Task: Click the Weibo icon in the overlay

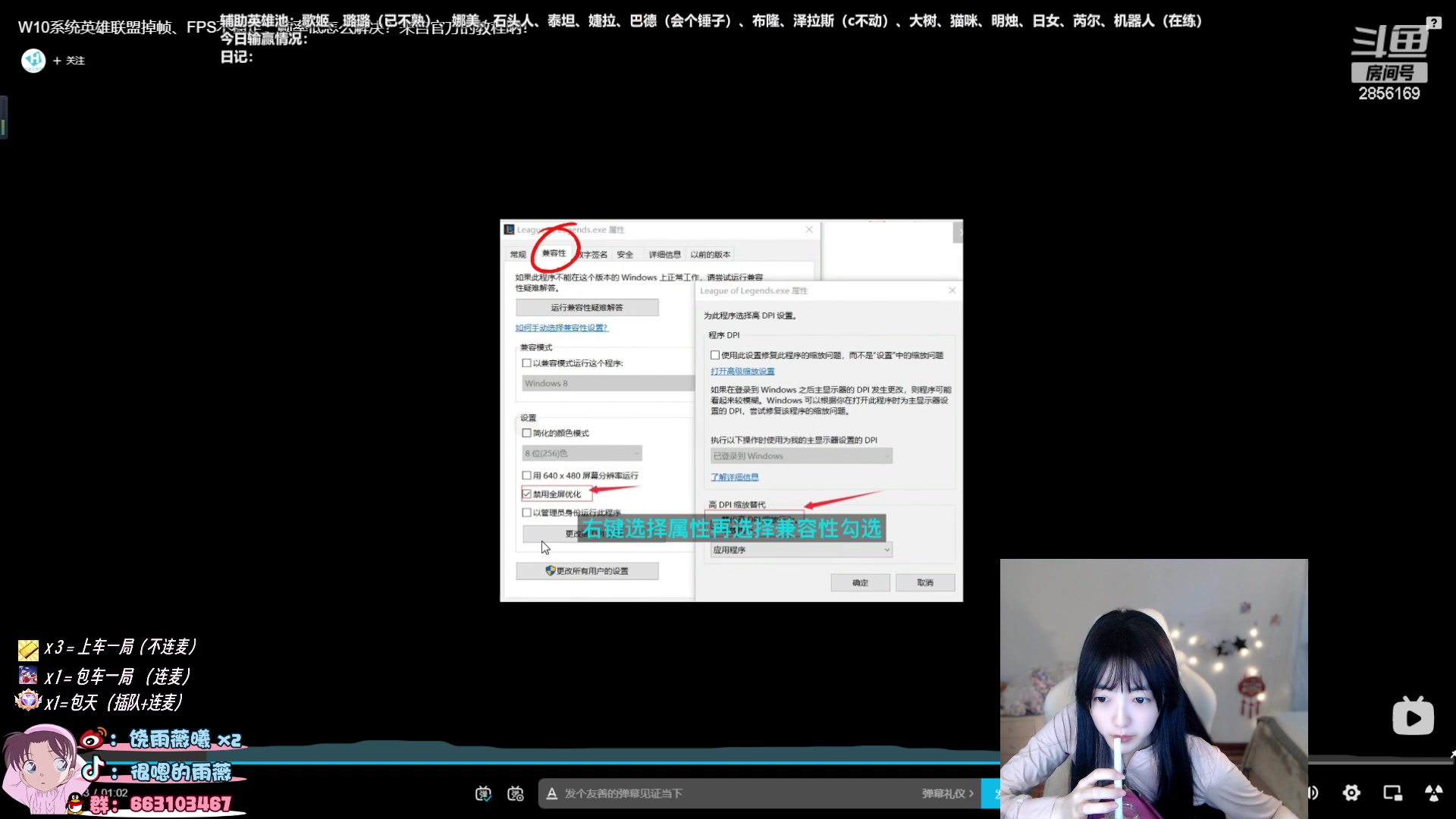Action: (93, 739)
